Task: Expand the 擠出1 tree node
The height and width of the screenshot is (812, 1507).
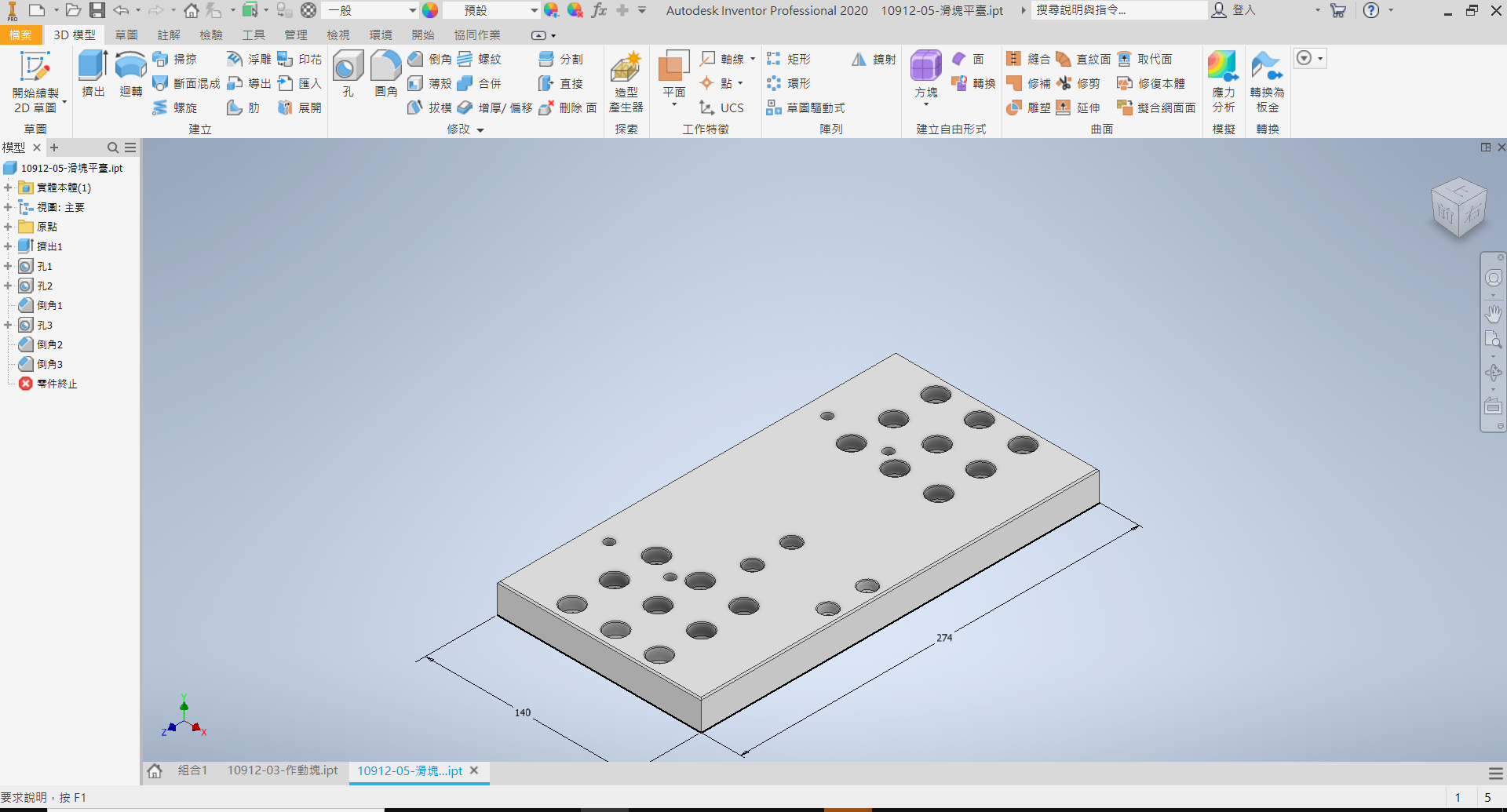Action: 8,246
